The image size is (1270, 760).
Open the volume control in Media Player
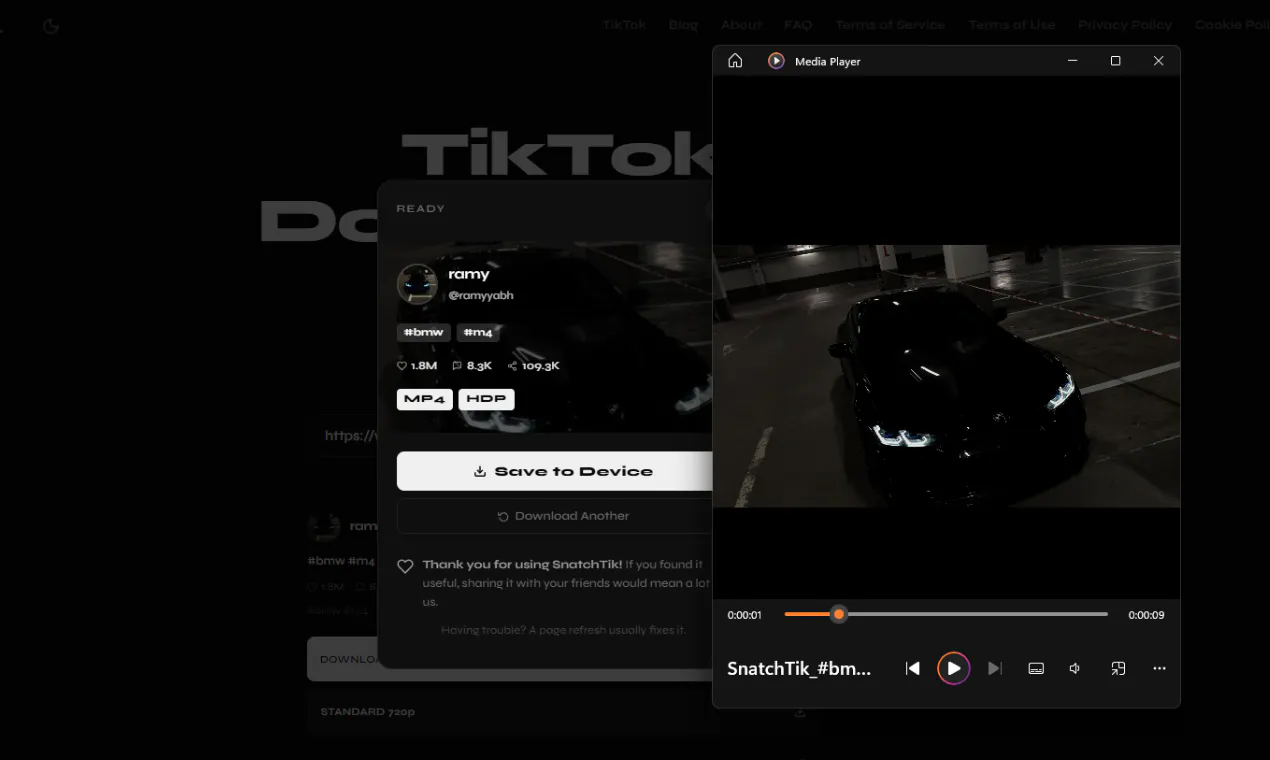[x=1076, y=668]
